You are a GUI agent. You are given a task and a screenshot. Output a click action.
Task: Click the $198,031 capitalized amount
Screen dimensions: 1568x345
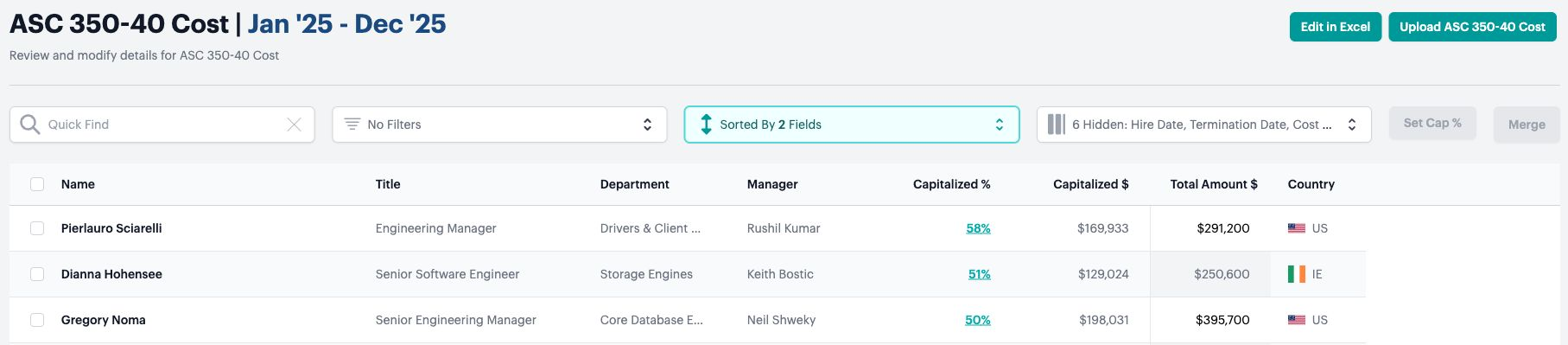[x=1104, y=320]
